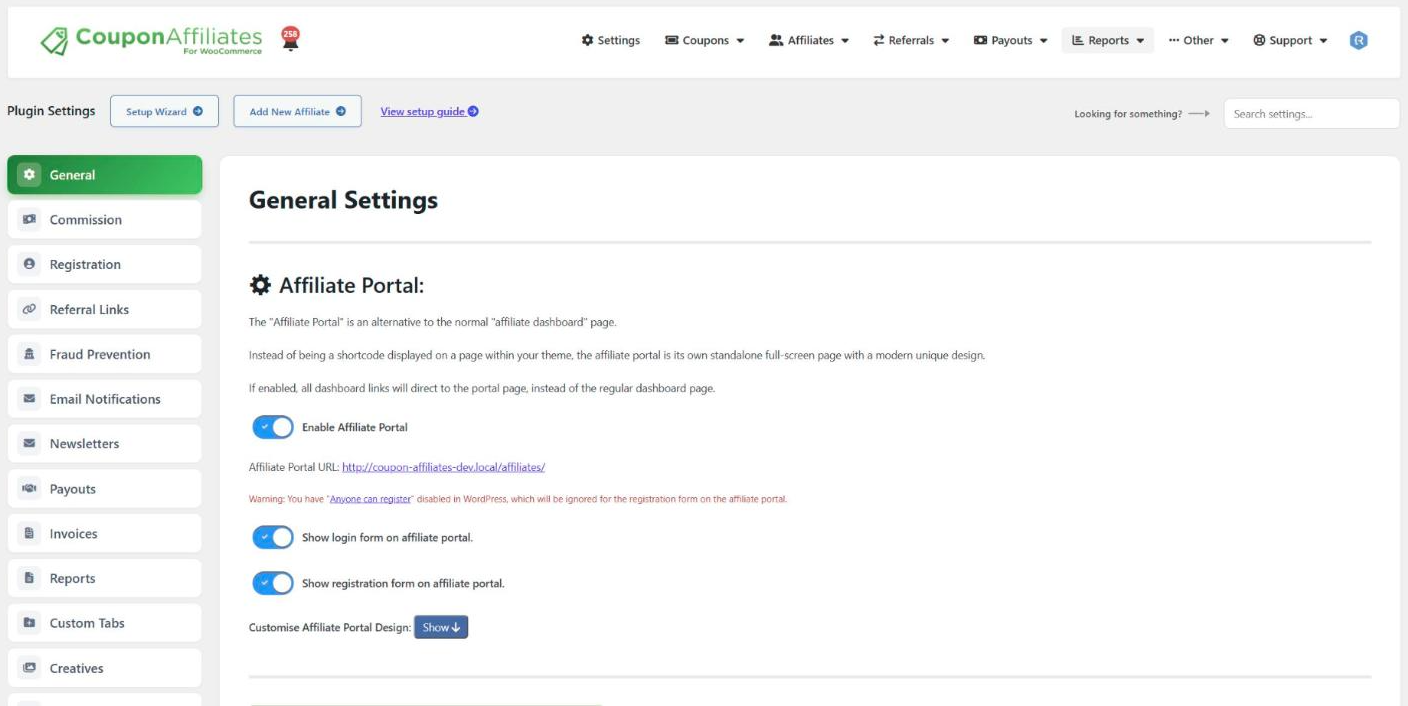Open the Payouts sidebar tab
Viewport: 1408px width, 706px height.
click(105, 488)
